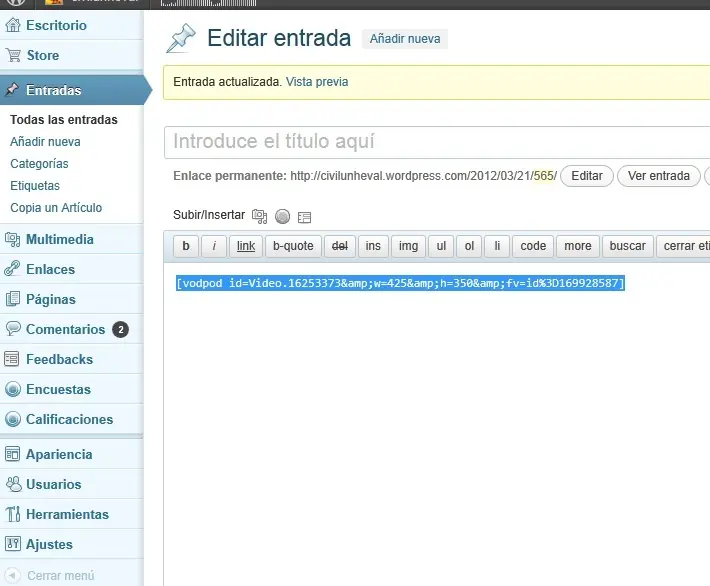Open the Páginas menu label
The width and height of the screenshot is (710, 586).
[x=51, y=299]
